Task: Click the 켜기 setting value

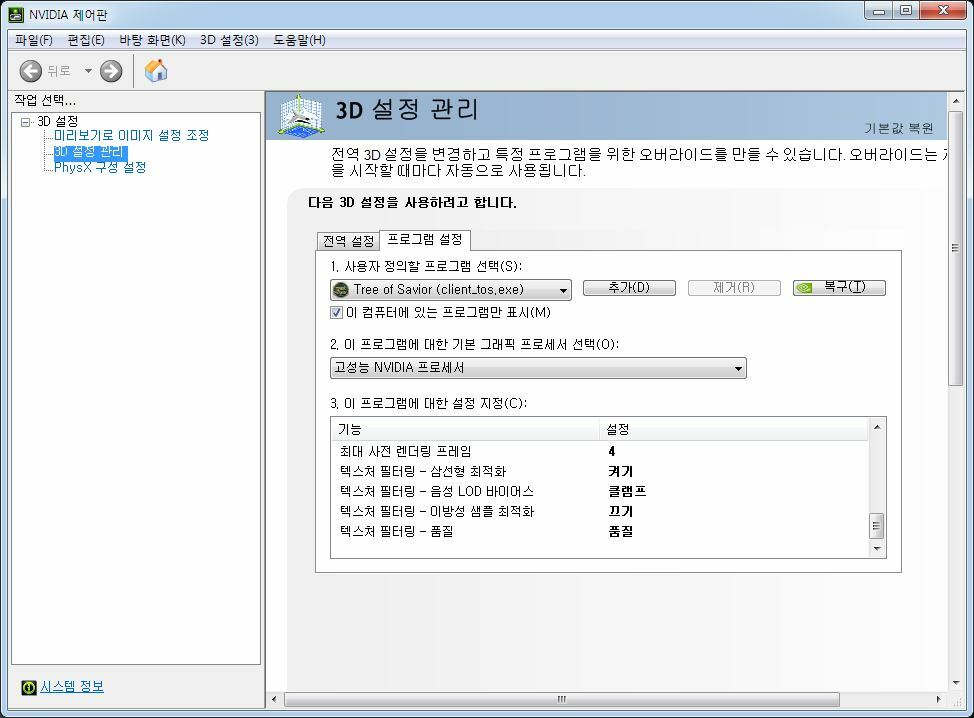Action: 621,471
